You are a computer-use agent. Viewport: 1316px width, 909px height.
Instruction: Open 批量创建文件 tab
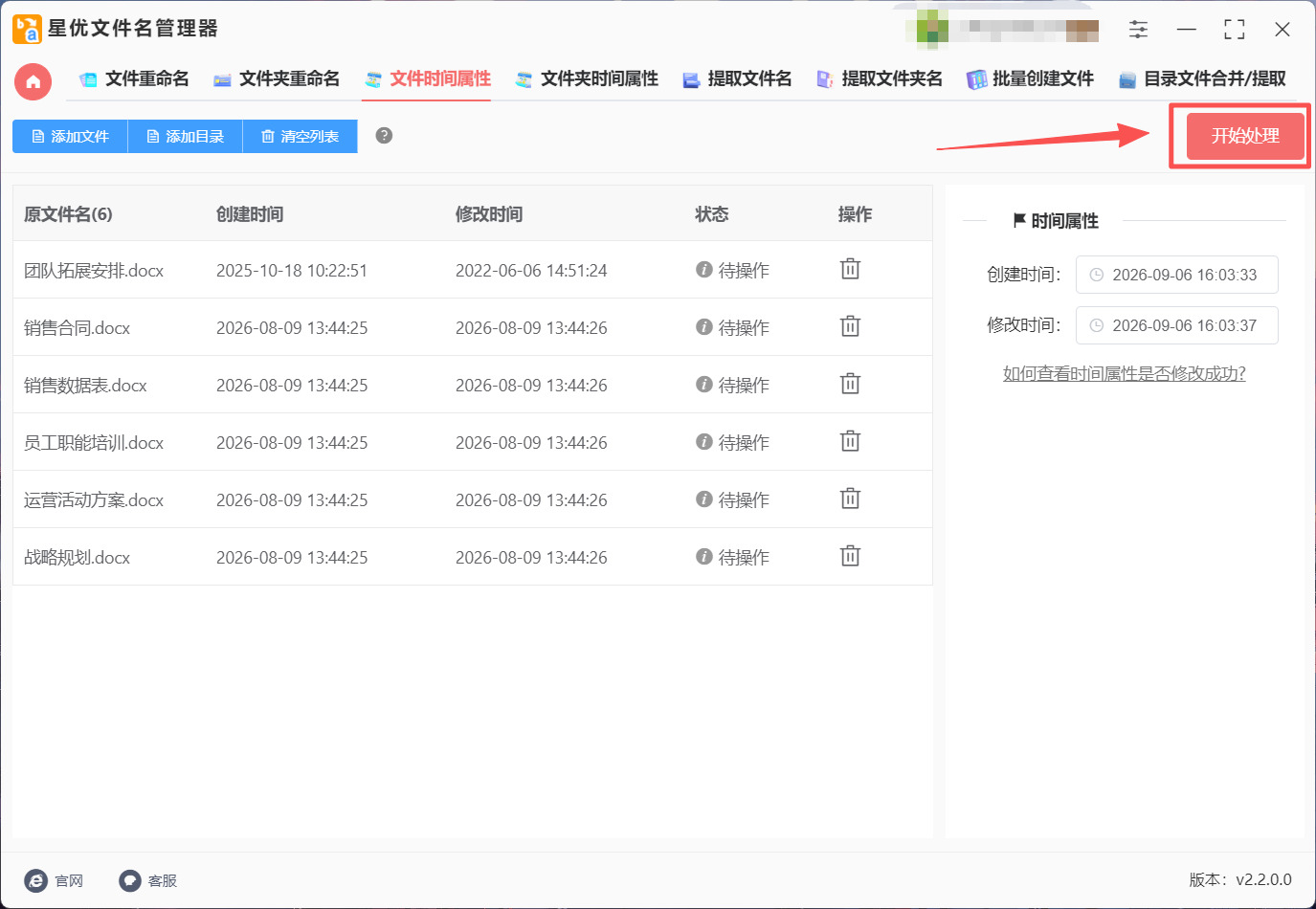coord(1030,79)
